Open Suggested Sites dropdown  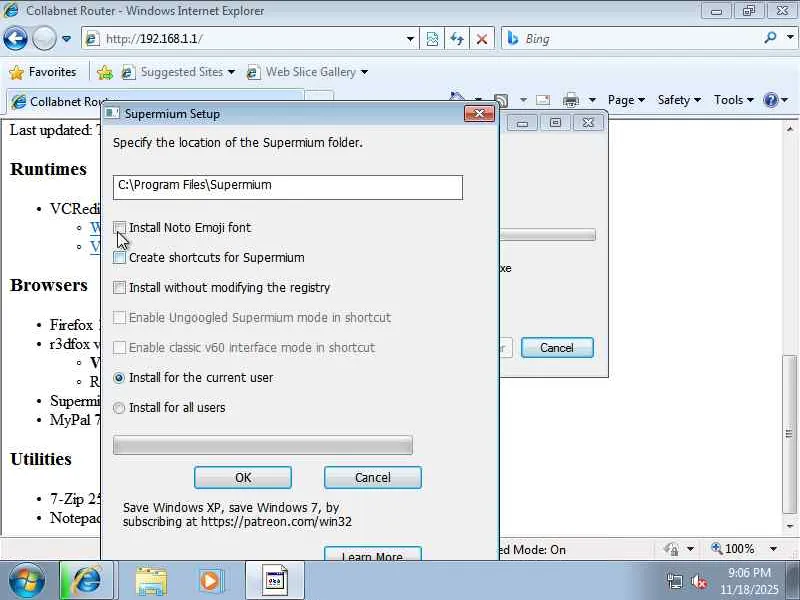click(x=178, y=72)
